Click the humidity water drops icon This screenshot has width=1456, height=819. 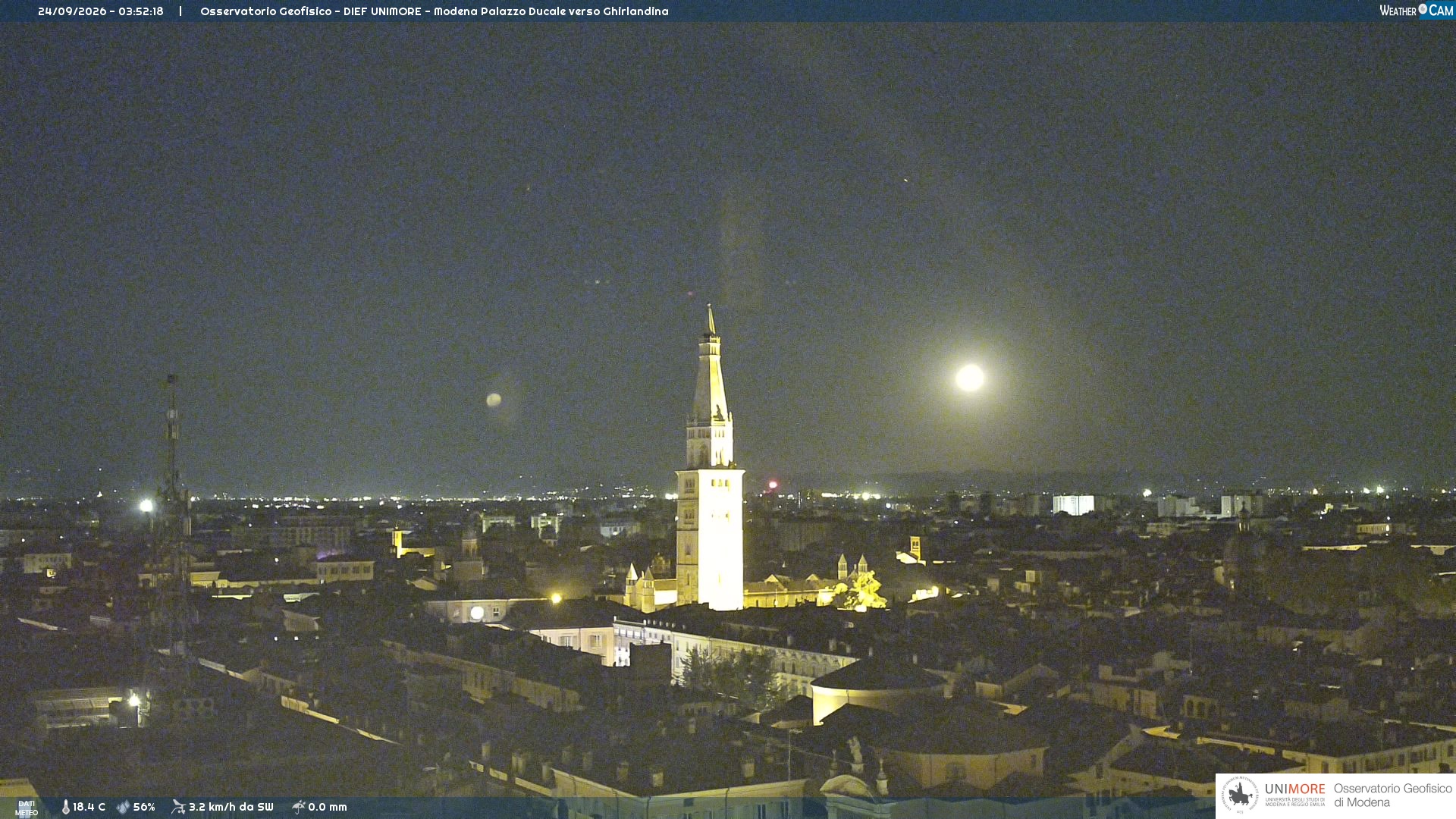tap(123, 807)
